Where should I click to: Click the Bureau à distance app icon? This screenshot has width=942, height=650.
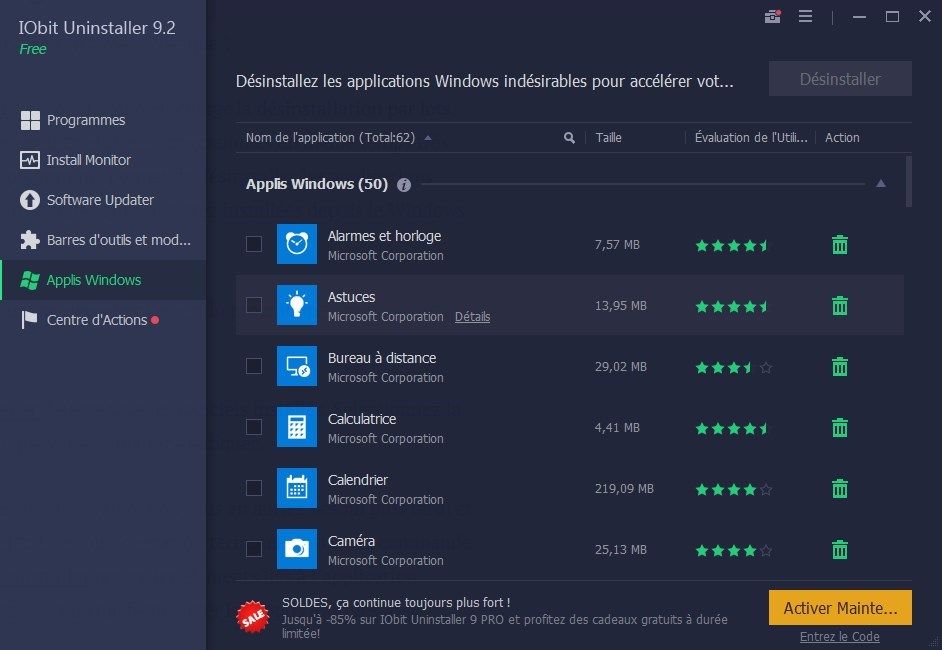pos(297,366)
